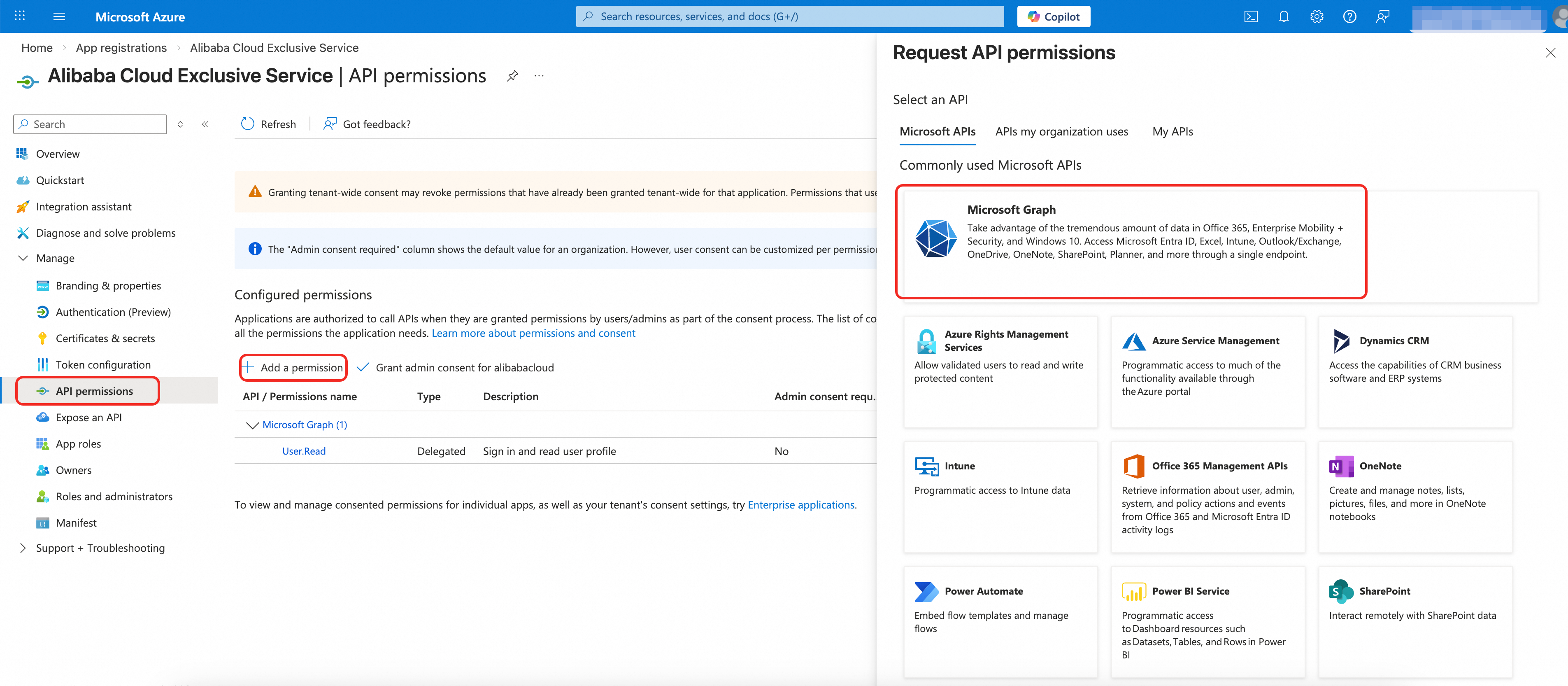Switch to My APIs tab

1173,132
